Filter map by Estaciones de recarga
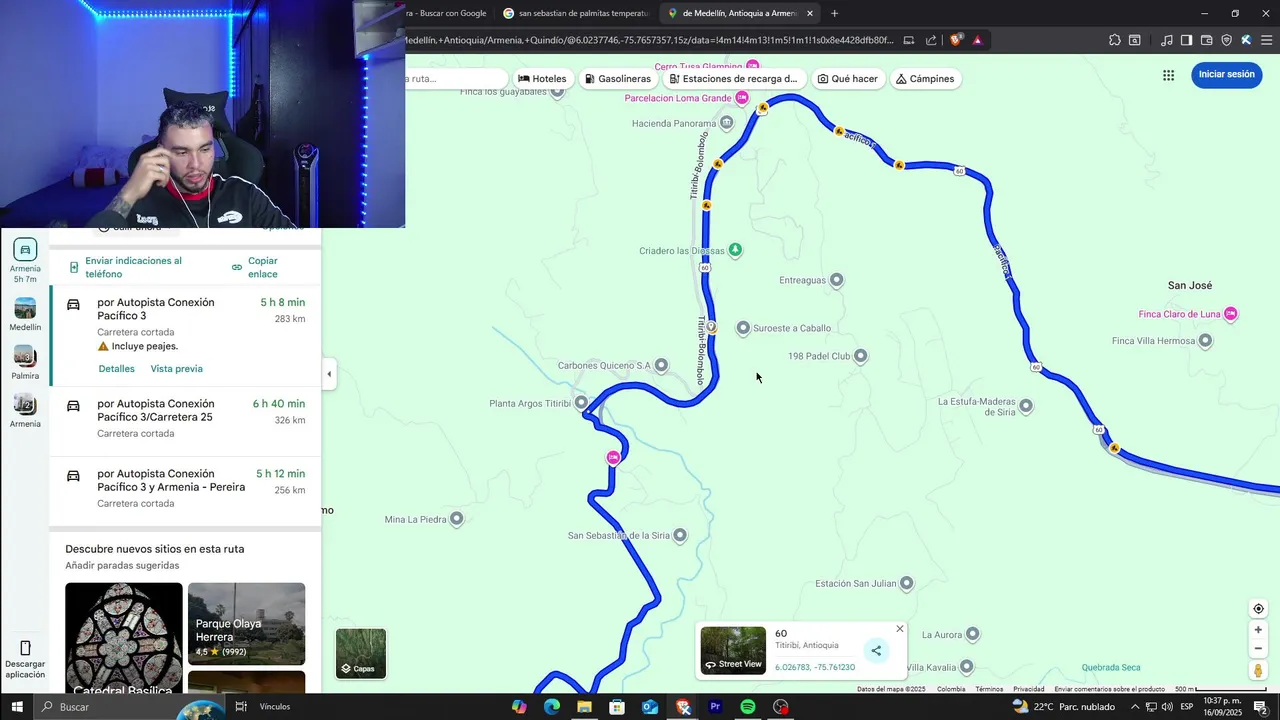 pyautogui.click(x=735, y=78)
